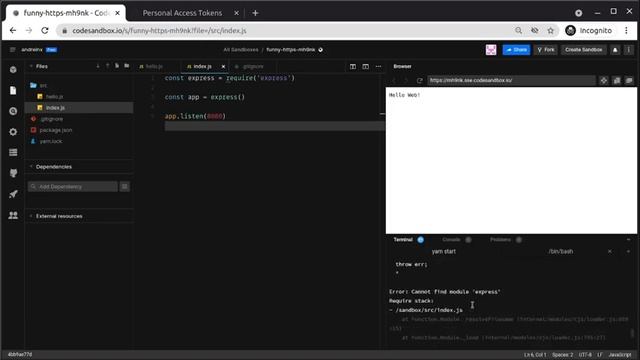Click the privacy icon next to sandbox name
The height and width of the screenshot is (360, 640).
click(320, 50)
